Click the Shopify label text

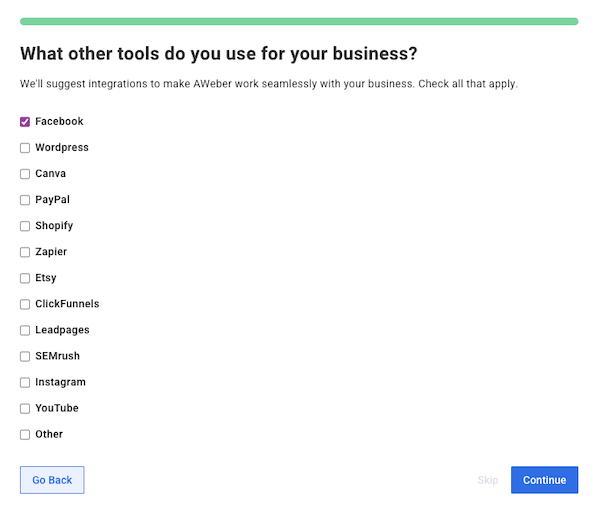pyautogui.click(x=54, y=226)
